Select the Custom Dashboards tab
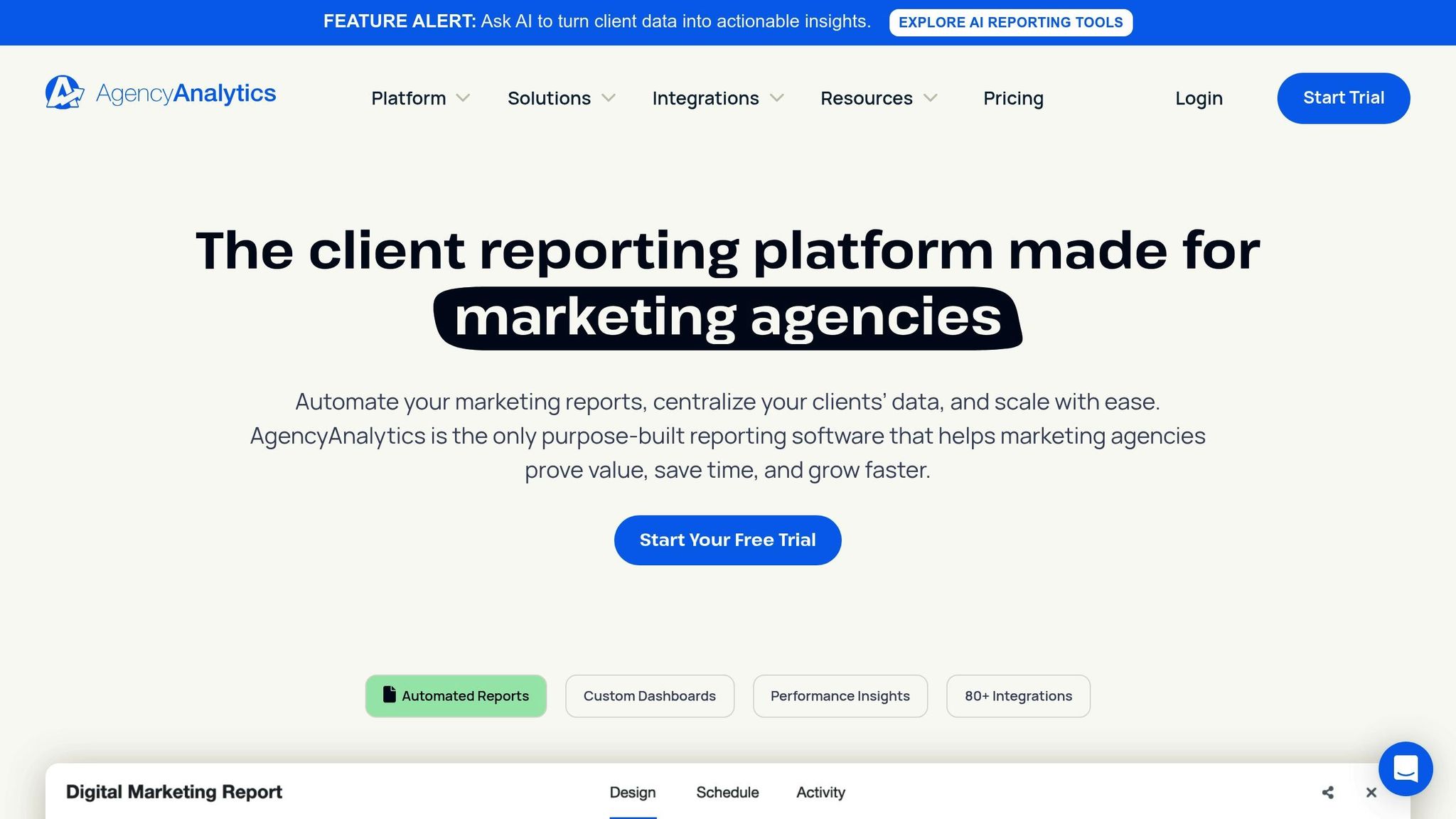The image size is (1456, 819). click(x=650, y=696)
